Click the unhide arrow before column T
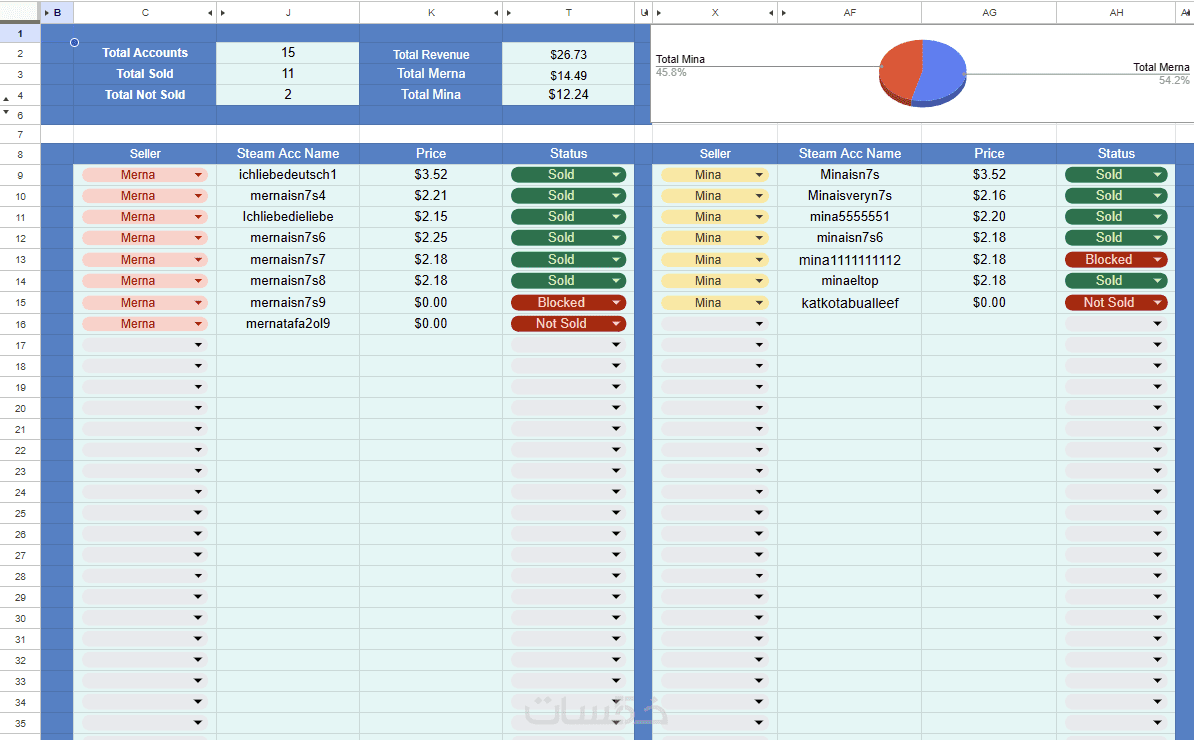The image size is (1194, 740). 509,13
